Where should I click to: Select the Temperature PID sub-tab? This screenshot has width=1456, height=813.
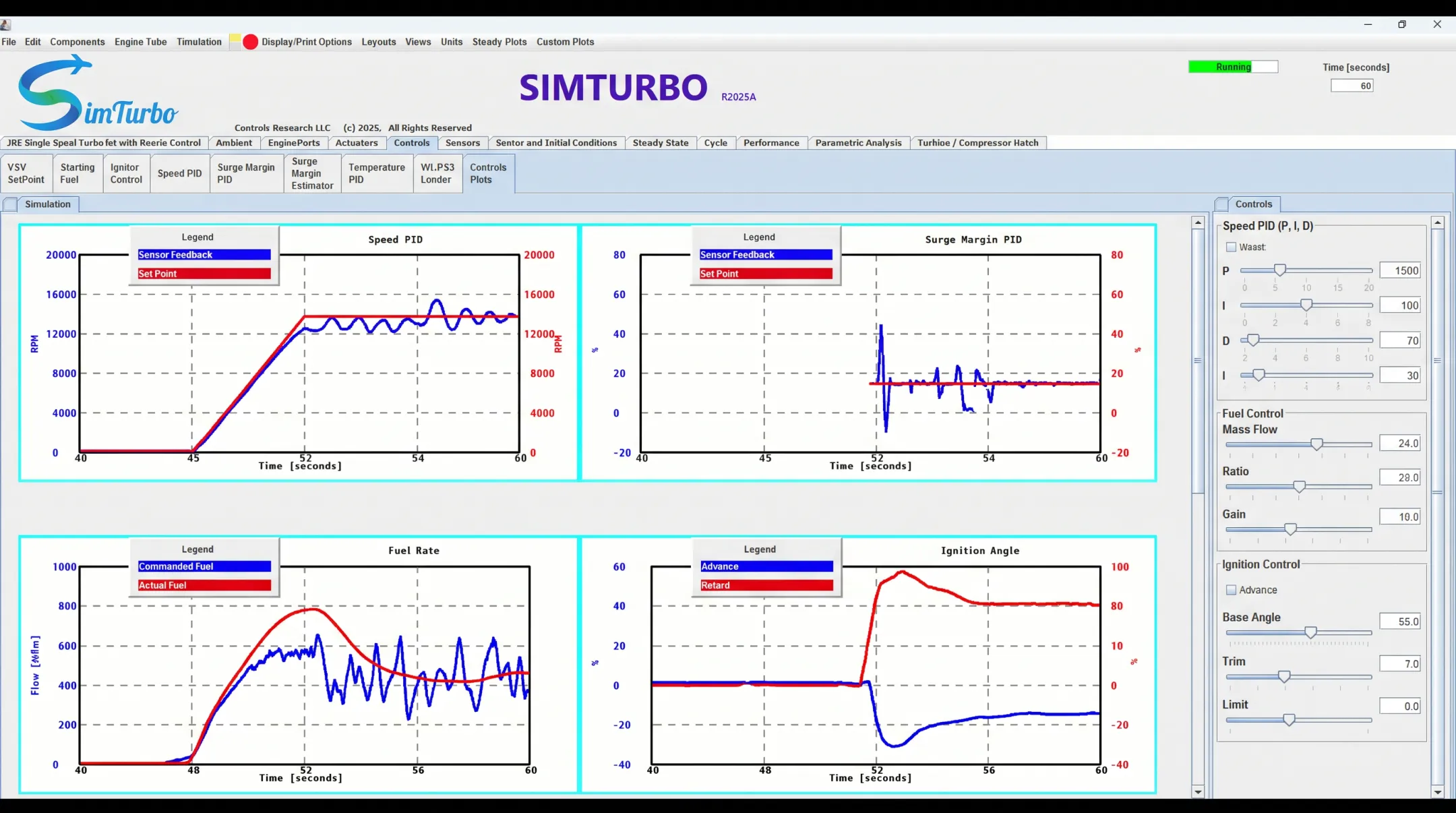[377, 173]
